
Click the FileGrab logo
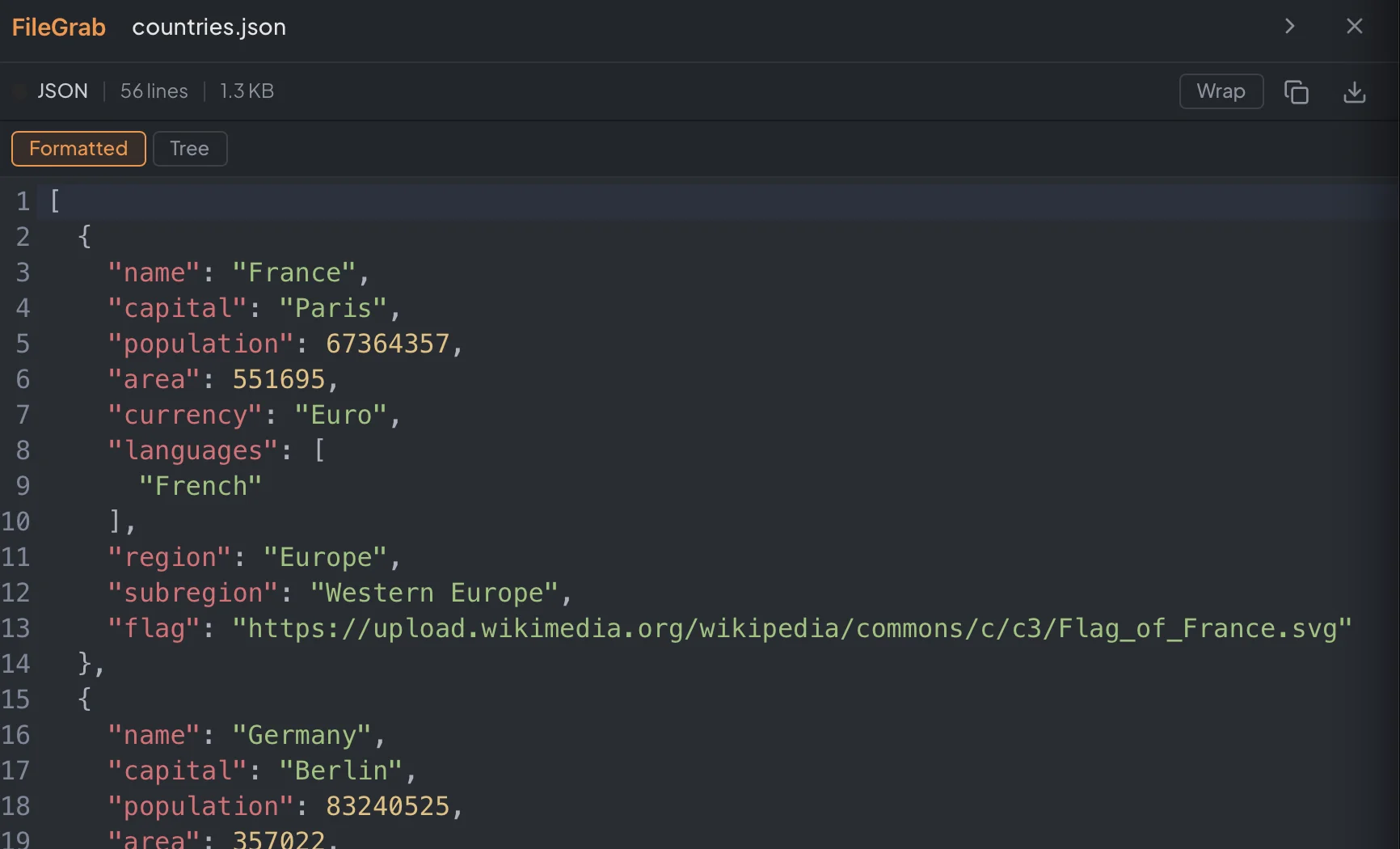[x=57, y=27]
